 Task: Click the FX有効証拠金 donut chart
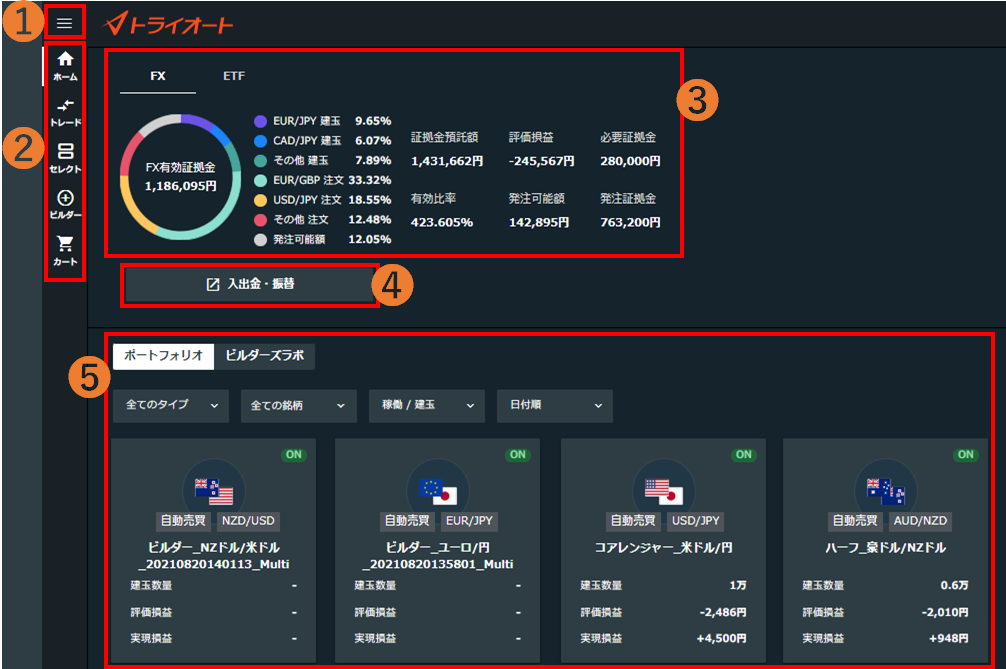tap(180, 177)
